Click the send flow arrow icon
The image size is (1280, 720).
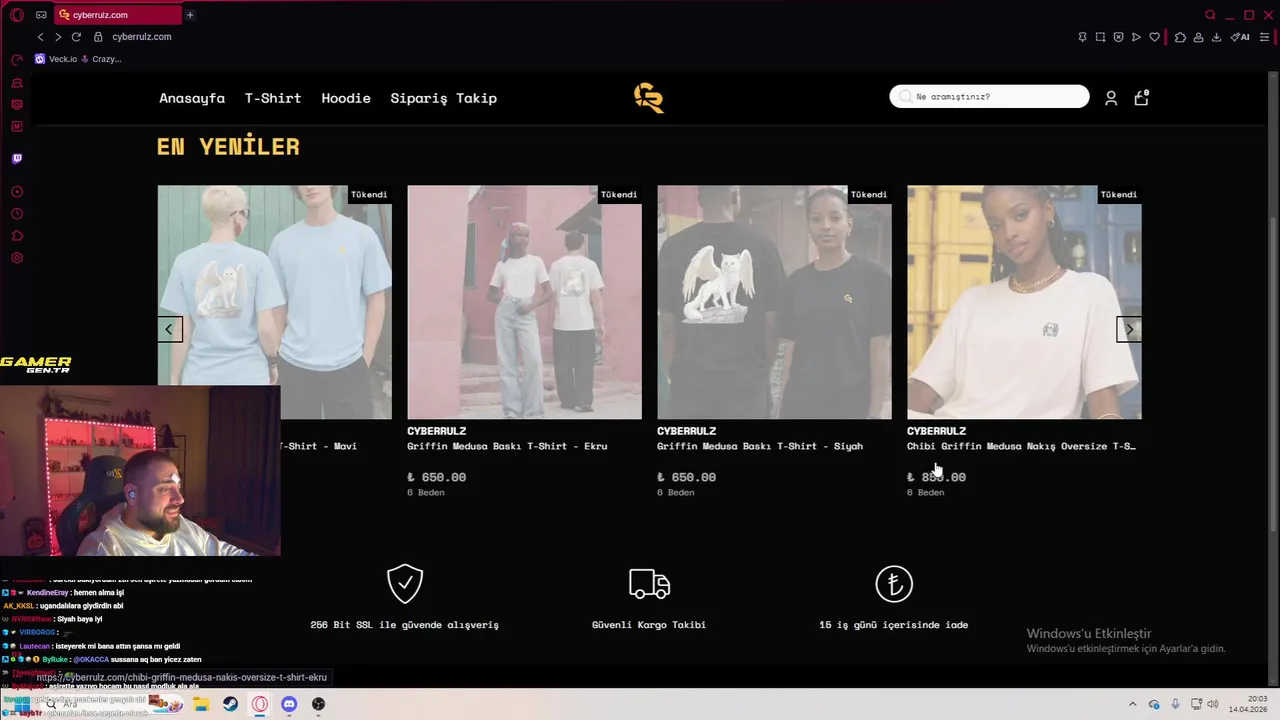point(1136,37)
